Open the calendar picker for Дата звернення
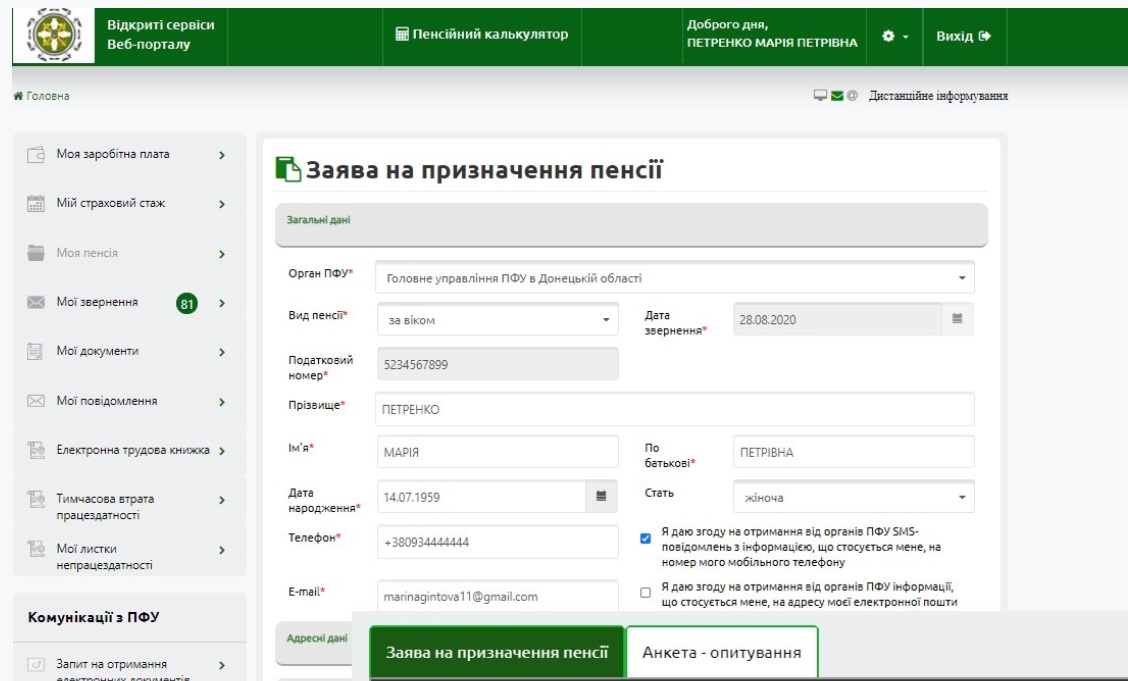This screenshot has width=1128, height=681. [x=957, y=319]
